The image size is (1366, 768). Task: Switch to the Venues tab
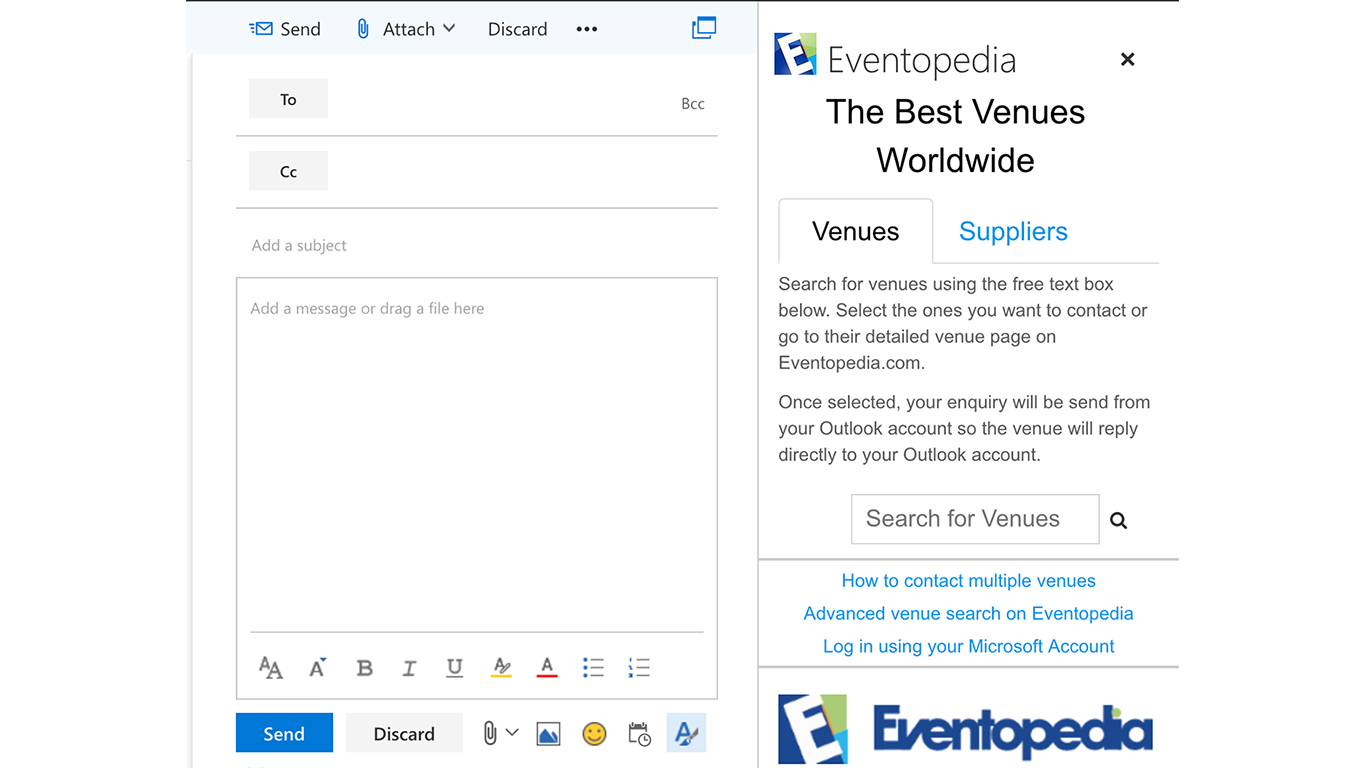coord(856,231)
